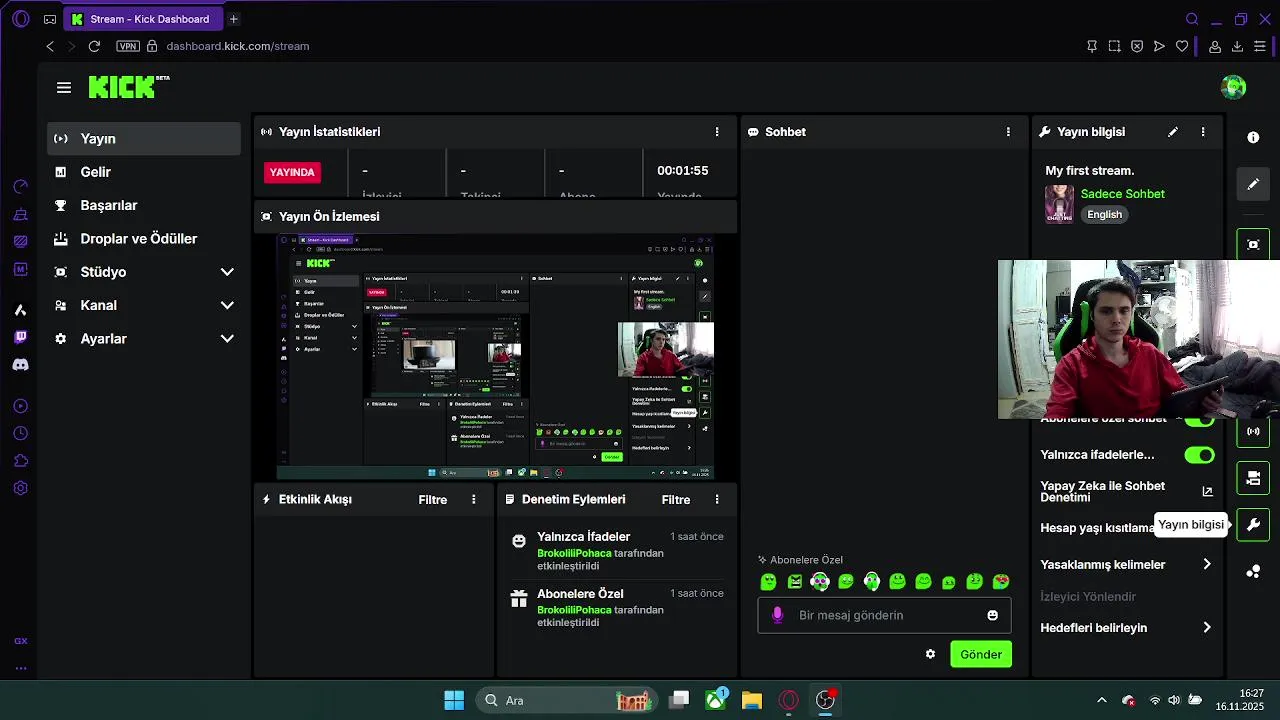Click the stream preview icon in right rail

tap(1253, 244)
